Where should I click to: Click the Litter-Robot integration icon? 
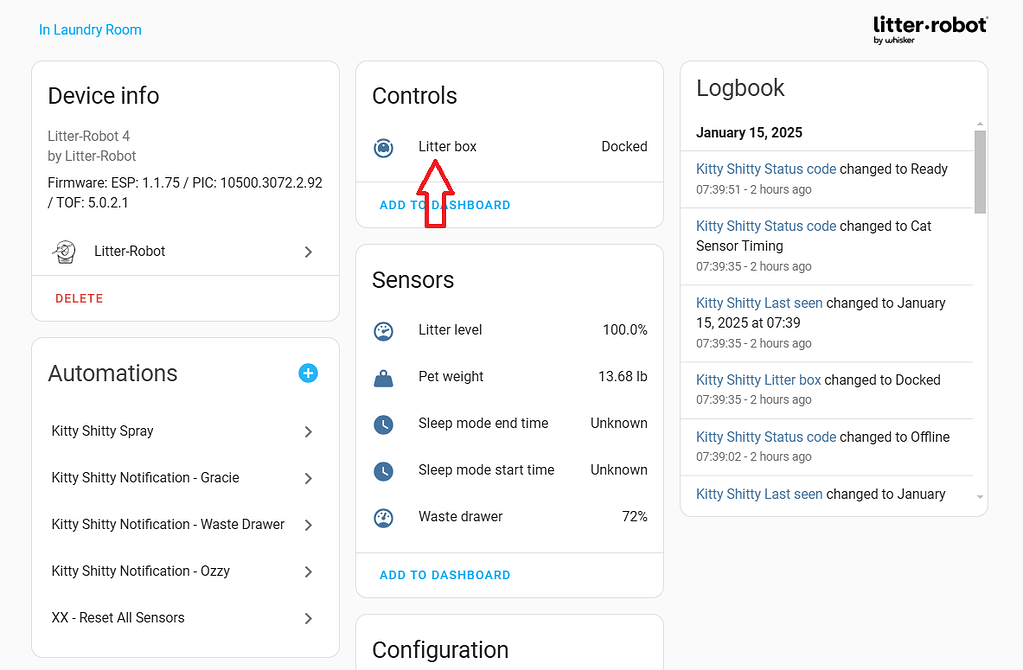[64, 252]
